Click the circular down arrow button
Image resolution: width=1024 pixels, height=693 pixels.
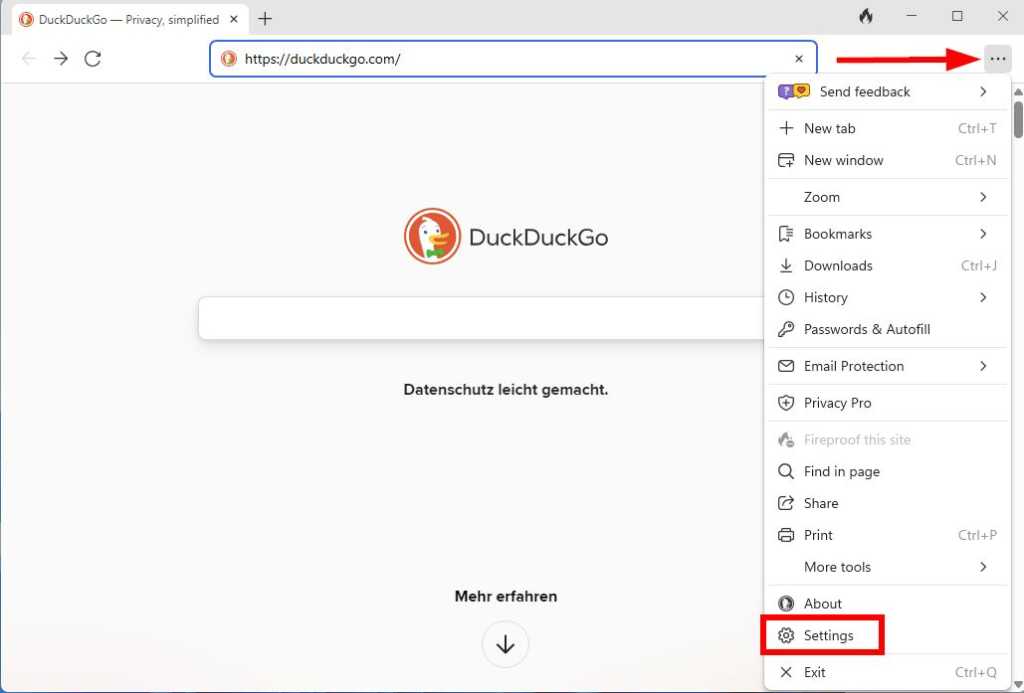coord(505,645)
